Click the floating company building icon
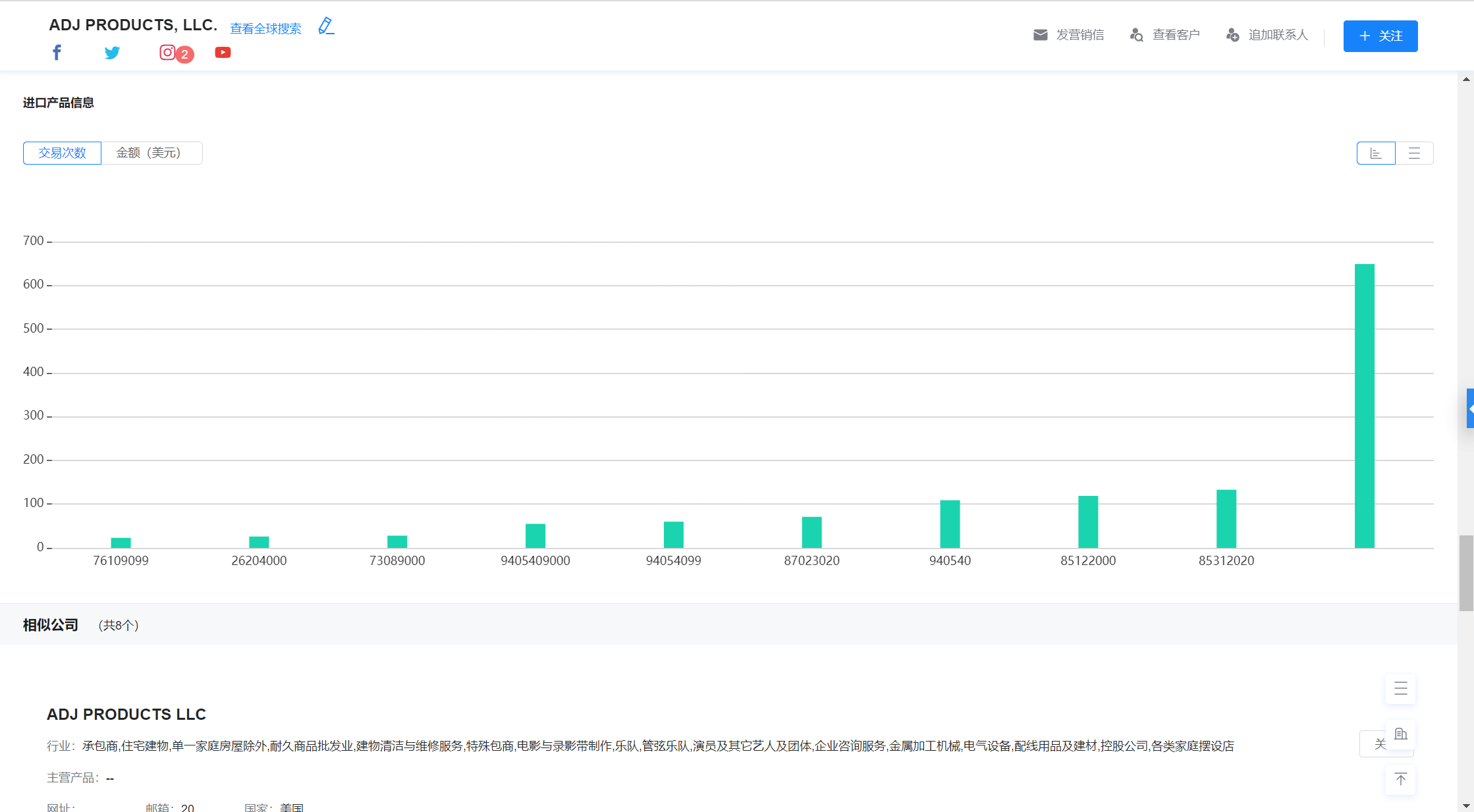The image size is (1474, 812). [1401, 734]
